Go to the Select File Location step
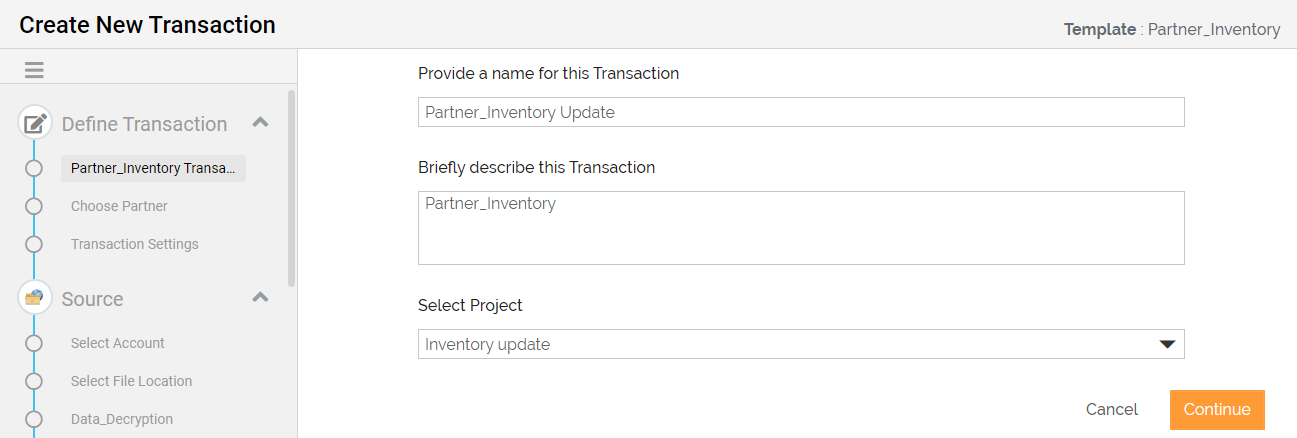The height and width of the screenshot is (438, 1297). [x=131, y=381]
